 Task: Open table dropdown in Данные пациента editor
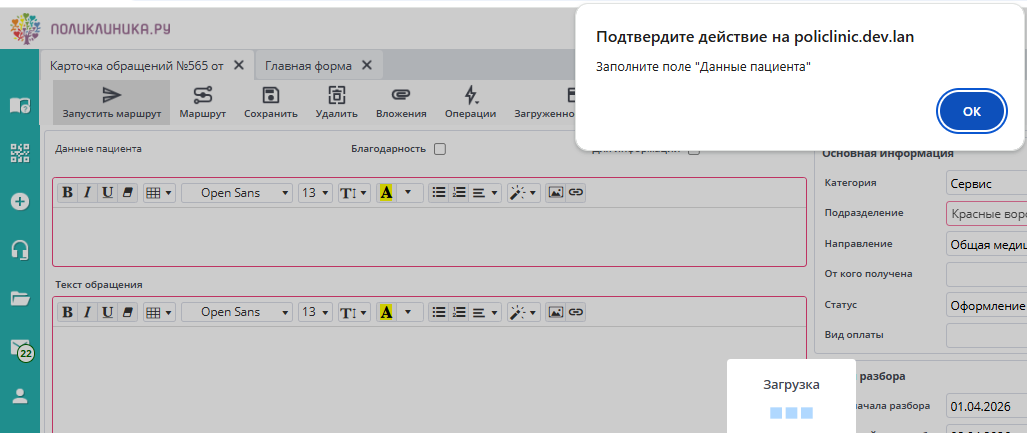tap(159, 193)
